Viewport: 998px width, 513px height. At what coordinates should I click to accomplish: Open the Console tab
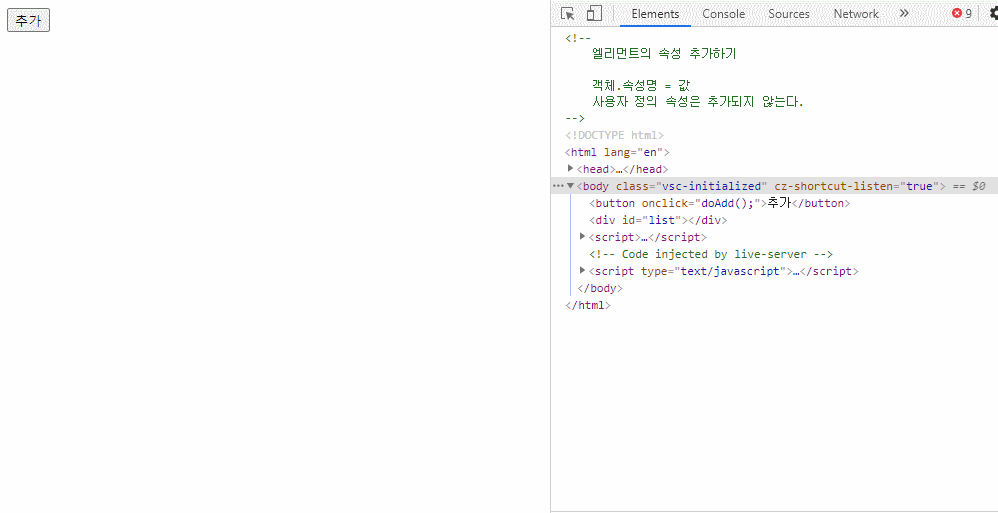point(724,14)
